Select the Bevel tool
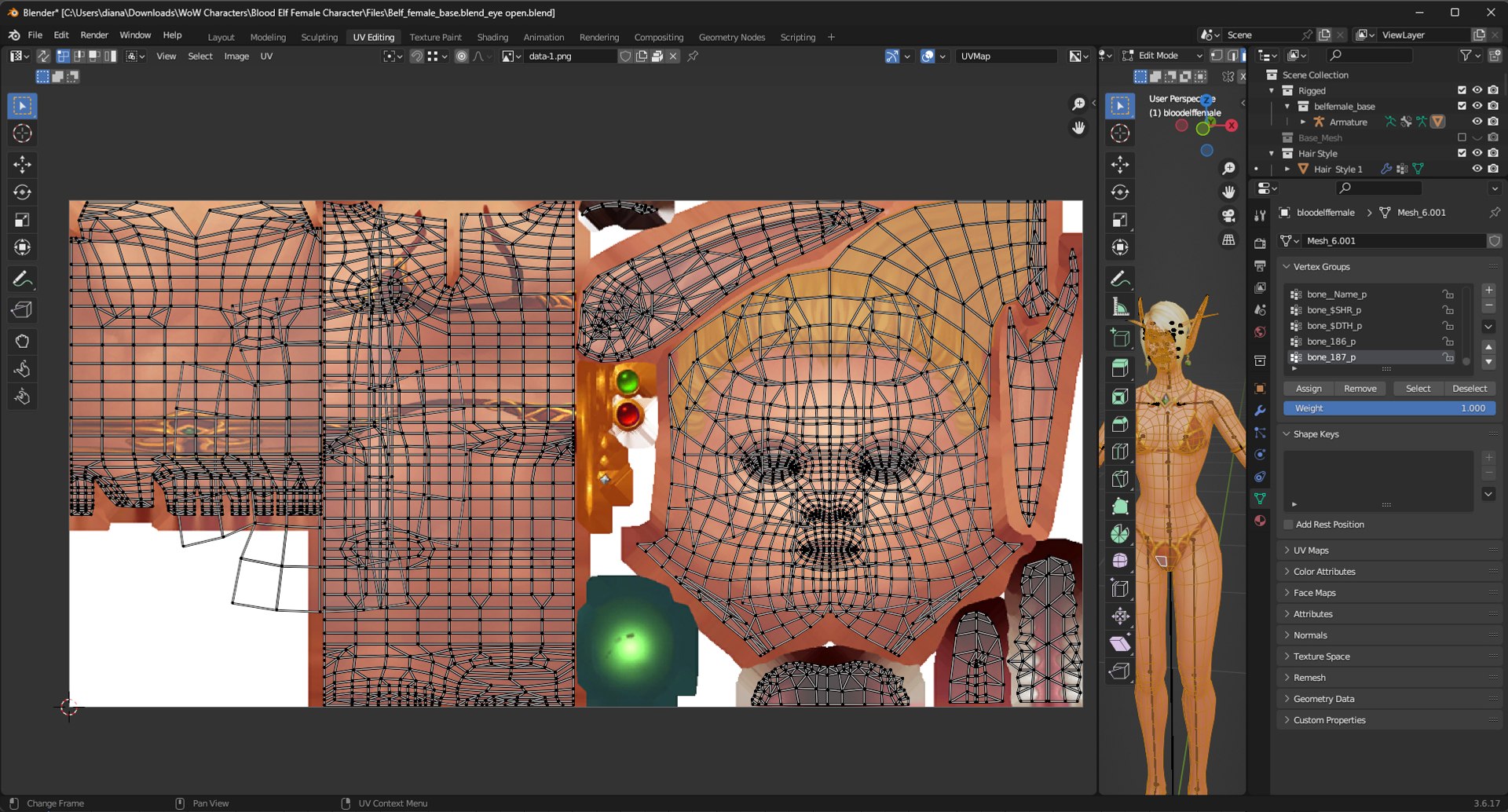This screenshot has height=812, width=1508. click(1120, 424)
